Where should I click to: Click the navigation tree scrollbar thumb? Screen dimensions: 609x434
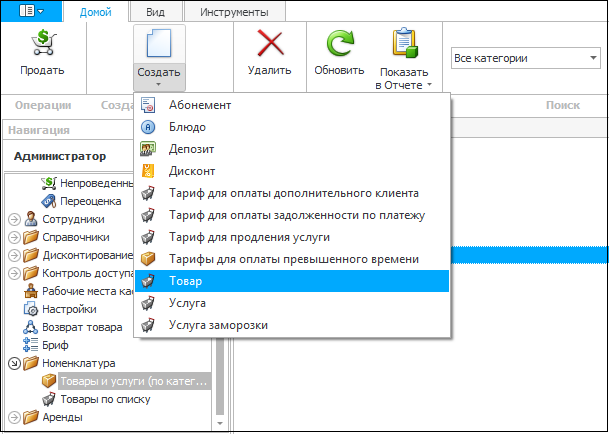[x=220, y=377]
